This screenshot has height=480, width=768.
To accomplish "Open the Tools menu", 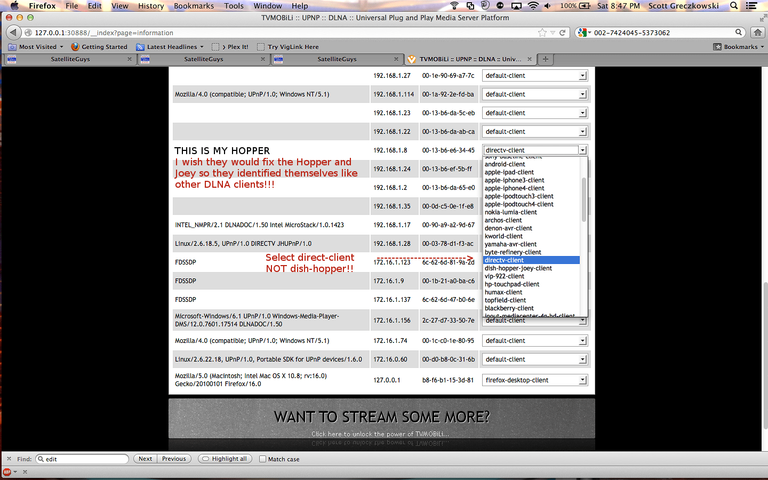I will tap(234, 6).
